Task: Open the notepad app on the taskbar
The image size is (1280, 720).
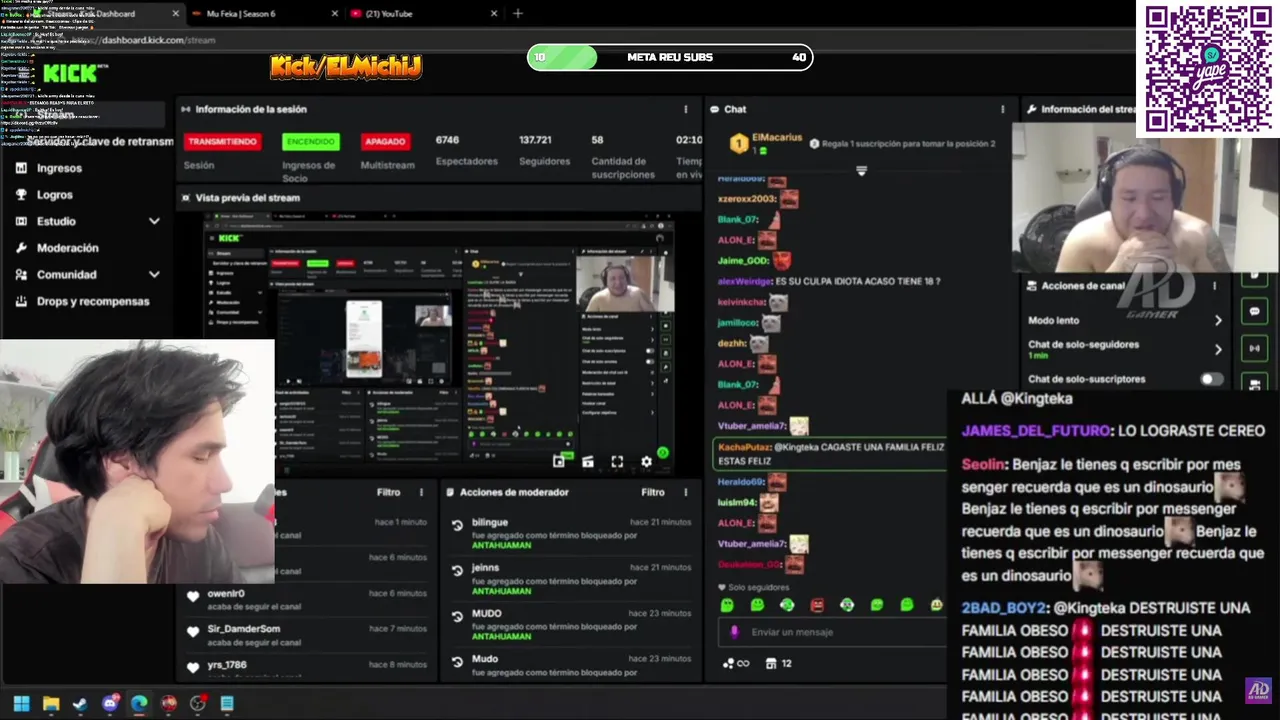Action: coord(227,704)
